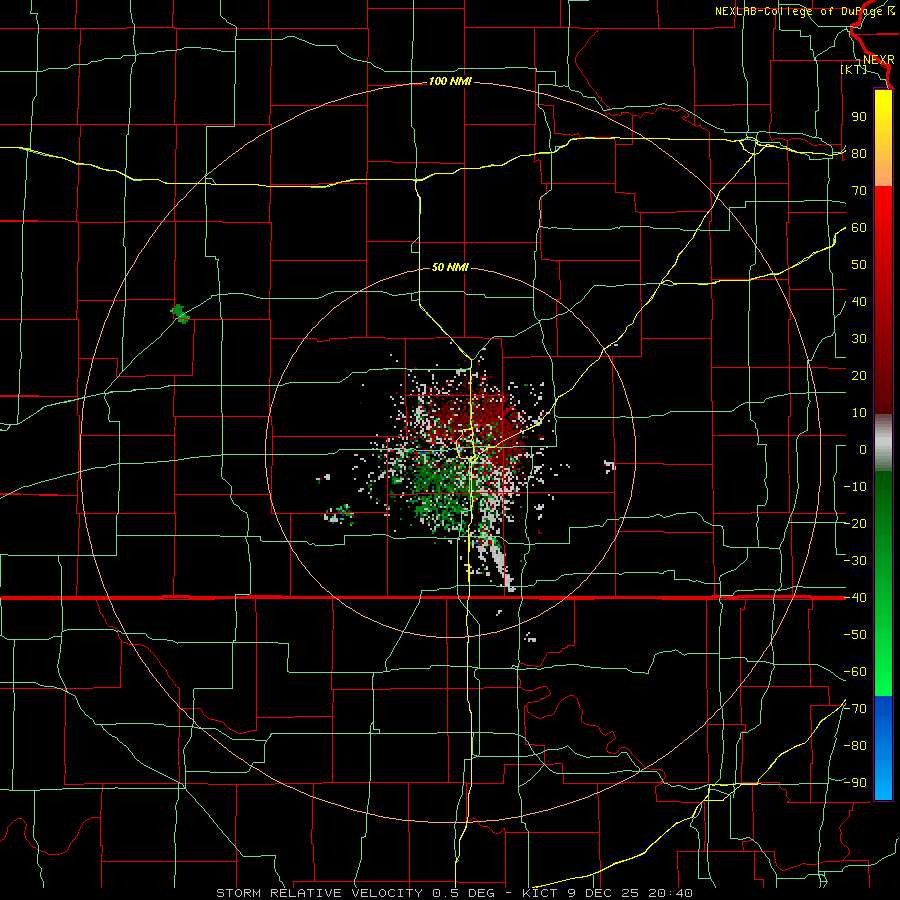900x900 pixels.
Task: Click the red outbound velocity area north of radar
Action: (474, 416)
